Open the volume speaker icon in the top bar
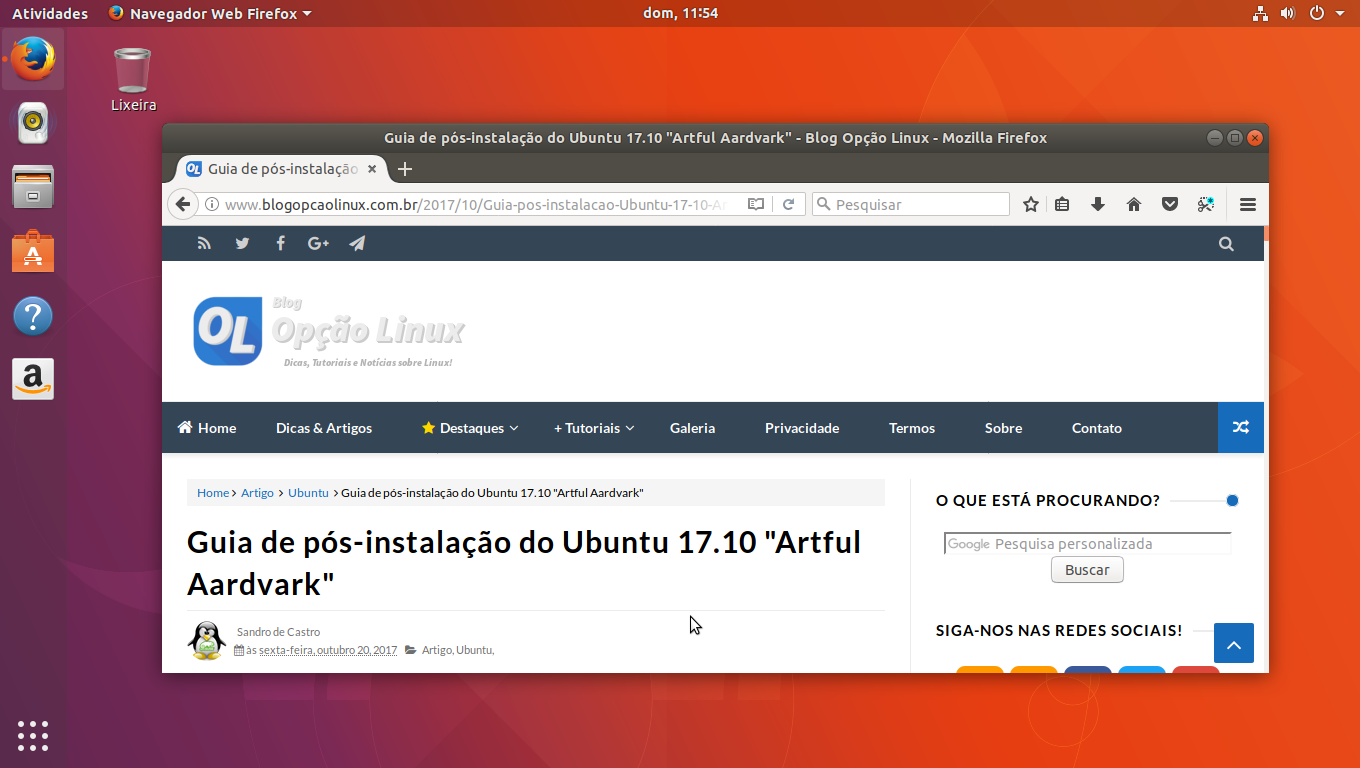The height and width of the screenshot is (768, 1360). point(1288,13)
